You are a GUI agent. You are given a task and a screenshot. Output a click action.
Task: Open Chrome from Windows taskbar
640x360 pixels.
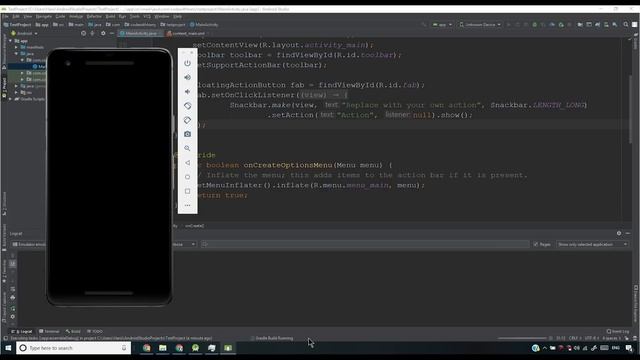[147, 348]
